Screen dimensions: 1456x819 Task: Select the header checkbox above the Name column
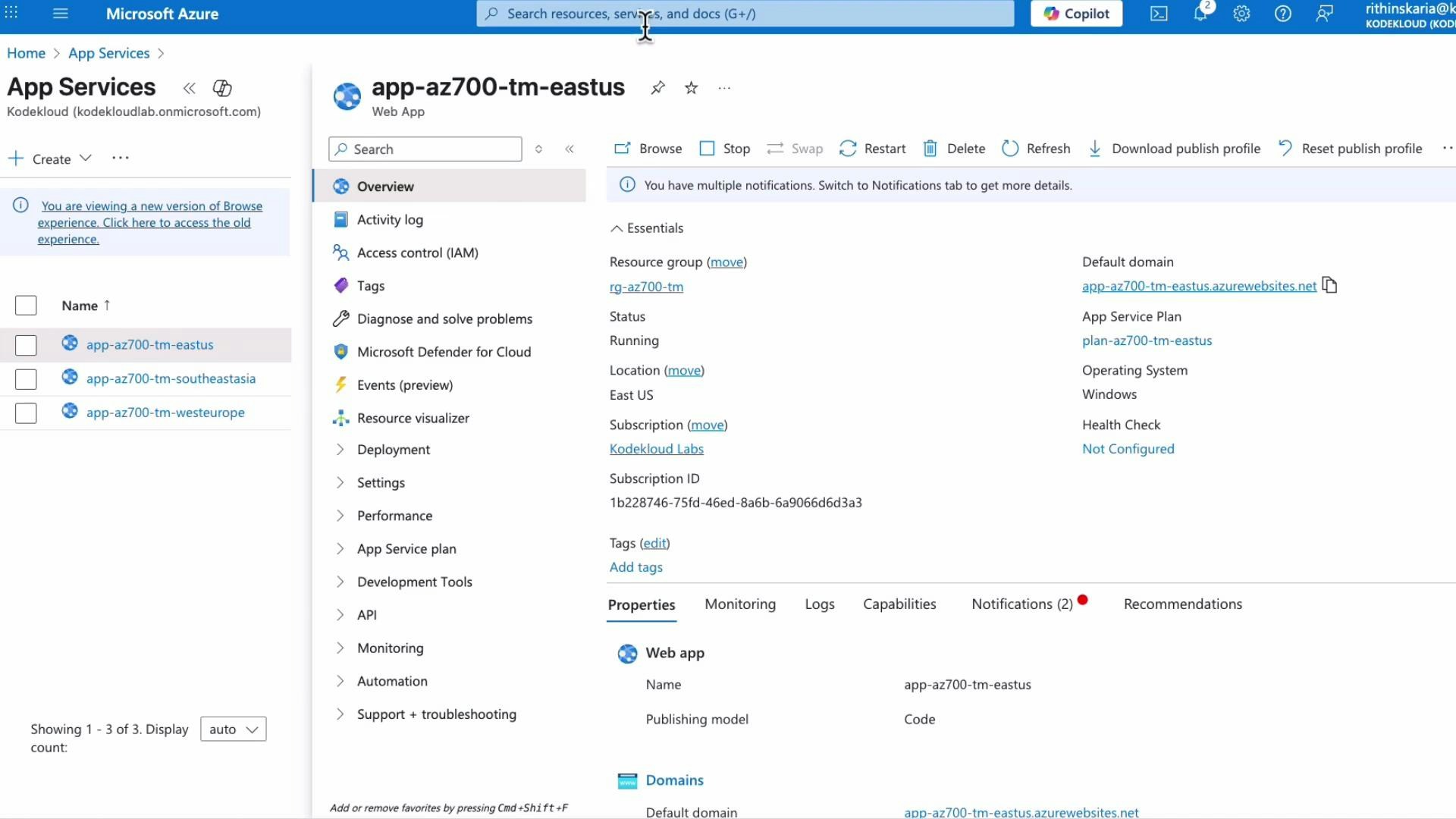coord(25,305)
